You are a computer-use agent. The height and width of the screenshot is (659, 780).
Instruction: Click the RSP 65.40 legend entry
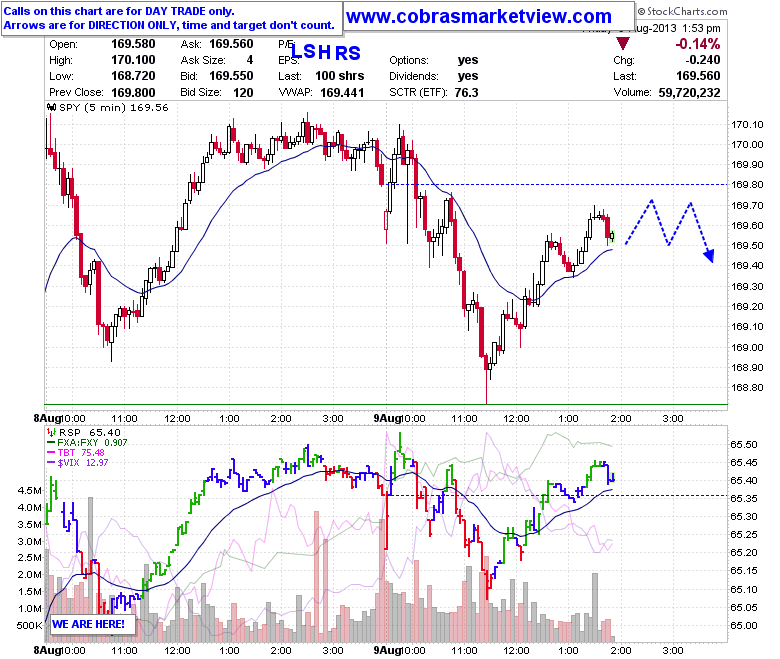pyautogui.click(x=90, y=432)
